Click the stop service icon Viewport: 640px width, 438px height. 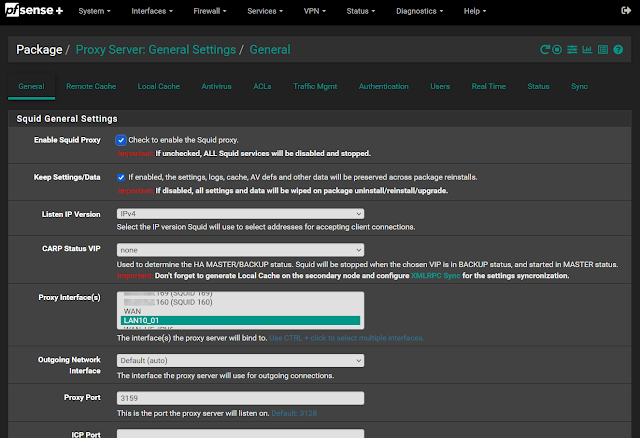pyautogui.click(x=557, y=49)
